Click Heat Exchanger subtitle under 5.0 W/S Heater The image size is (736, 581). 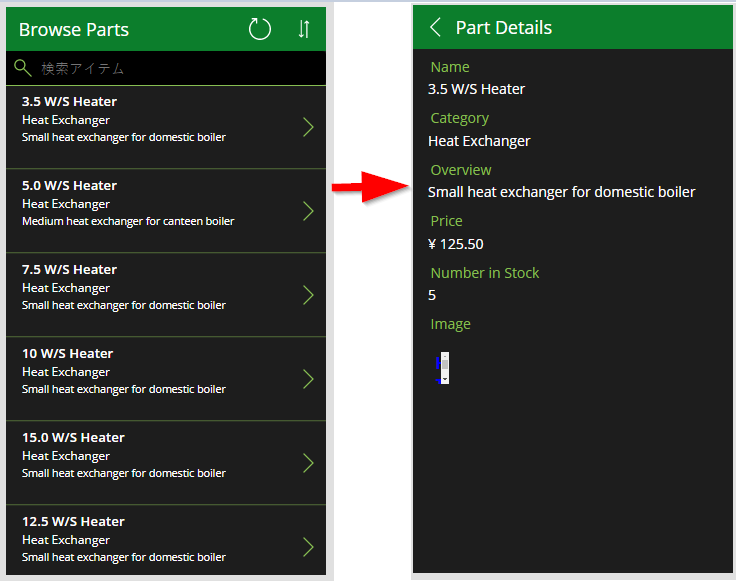(66, 204)
